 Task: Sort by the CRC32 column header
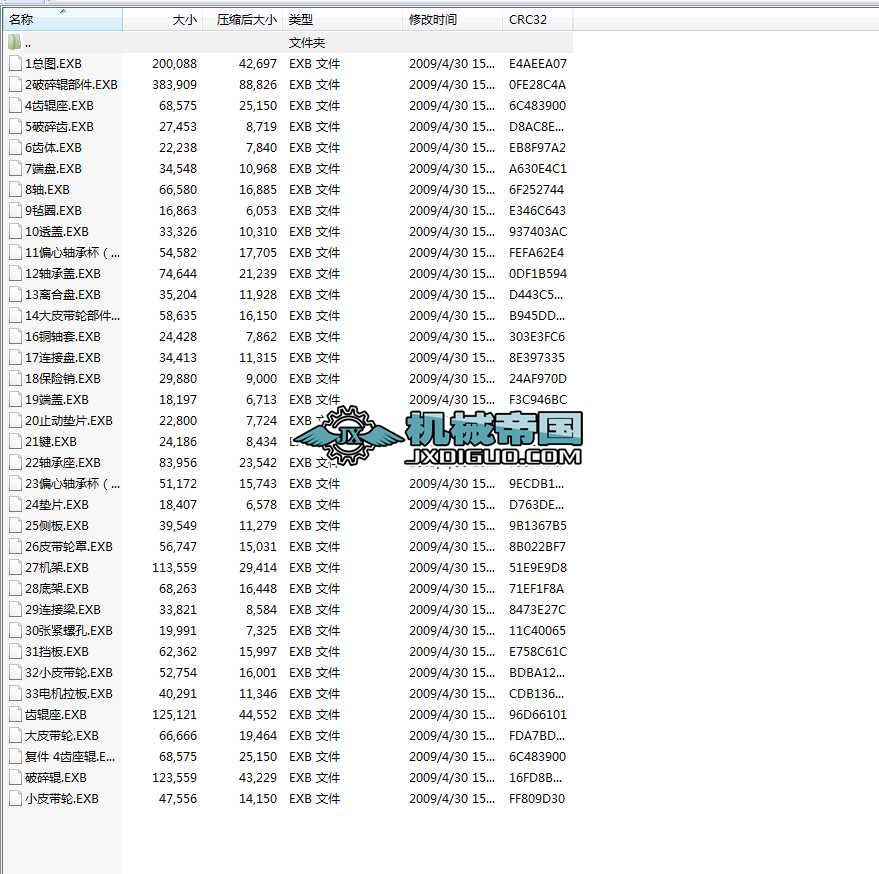(x=538, y=20)
